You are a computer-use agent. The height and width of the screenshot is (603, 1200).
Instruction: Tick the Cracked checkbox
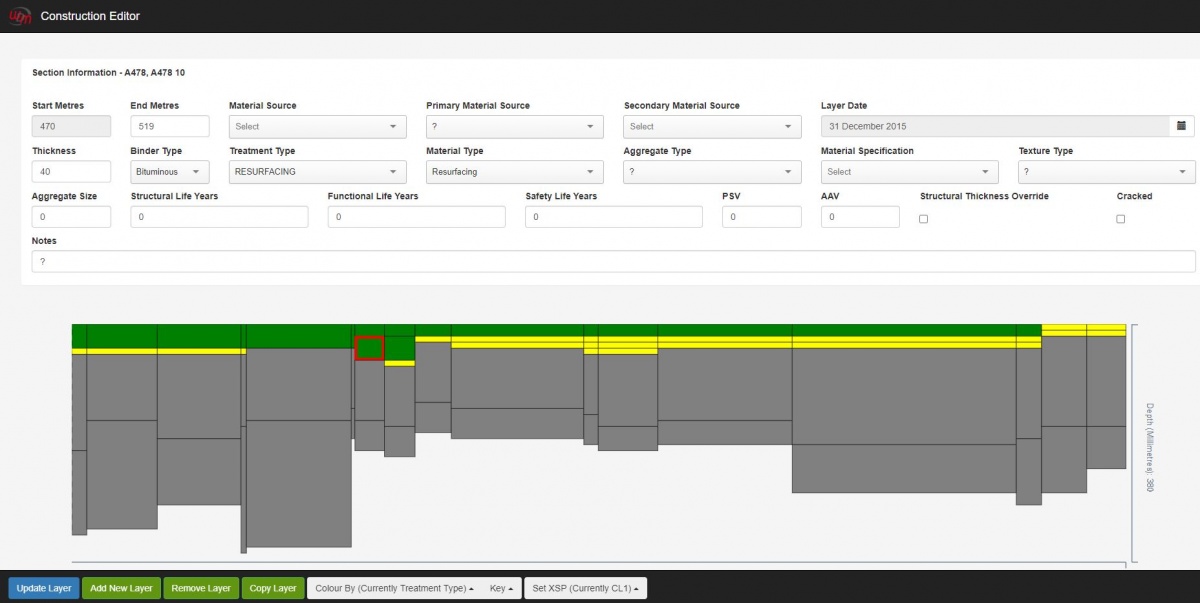click(1120, 219)
